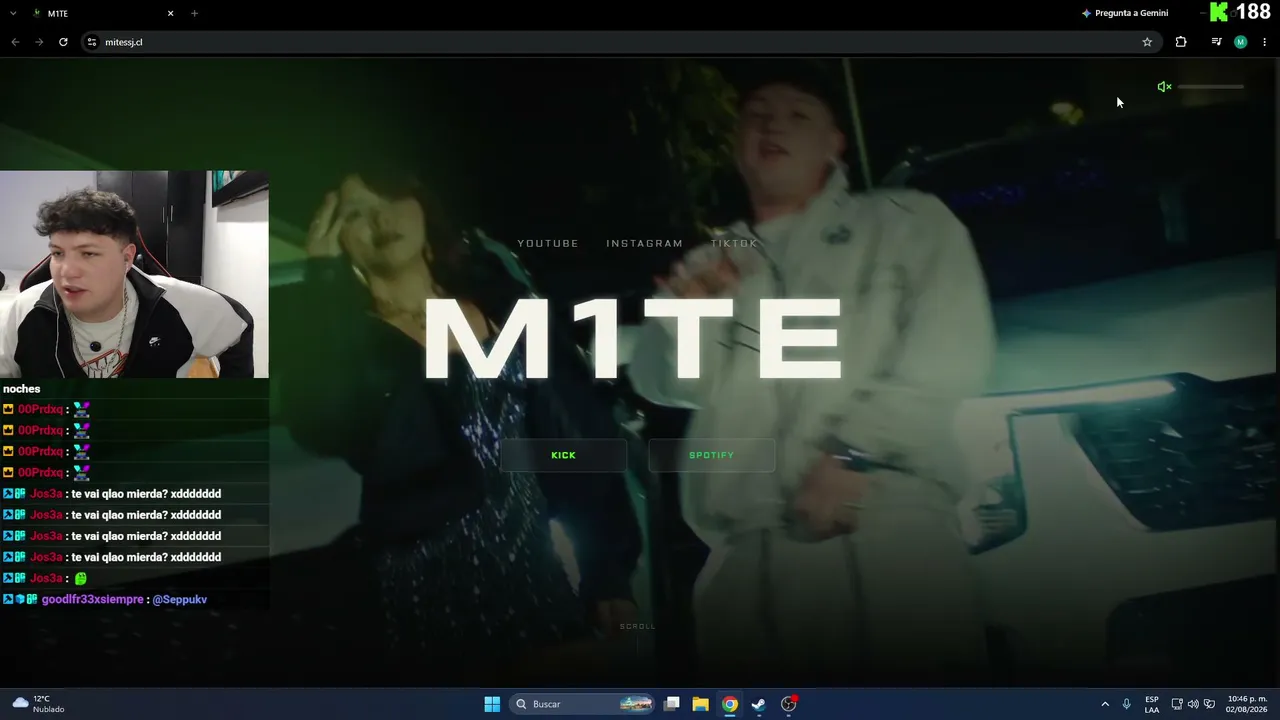Open File Explorer from taskbar
Screen dimensions: 1280x720
[x=700, y=704]
